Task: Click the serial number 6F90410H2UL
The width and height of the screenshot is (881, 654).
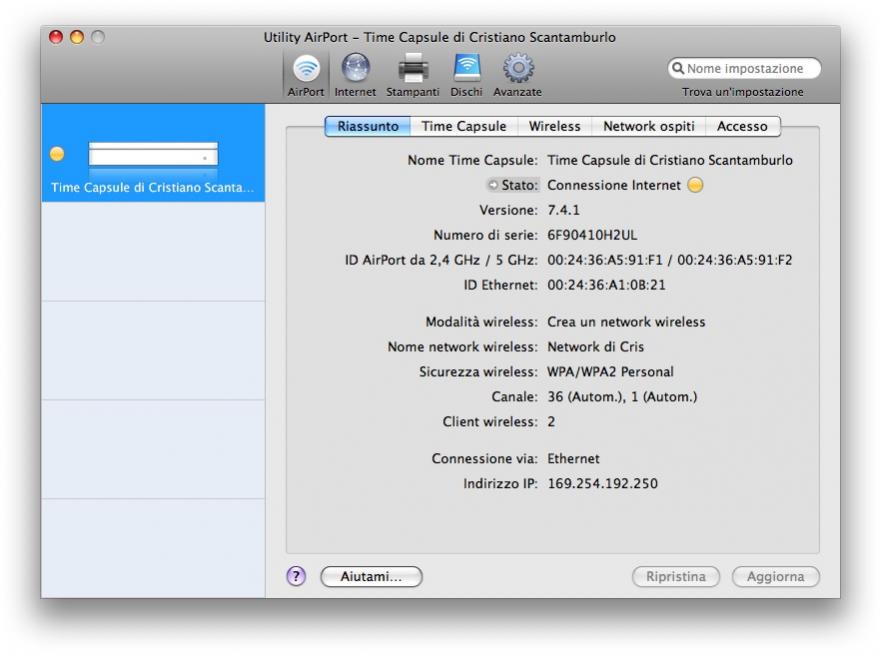Action: pos(592,235)
